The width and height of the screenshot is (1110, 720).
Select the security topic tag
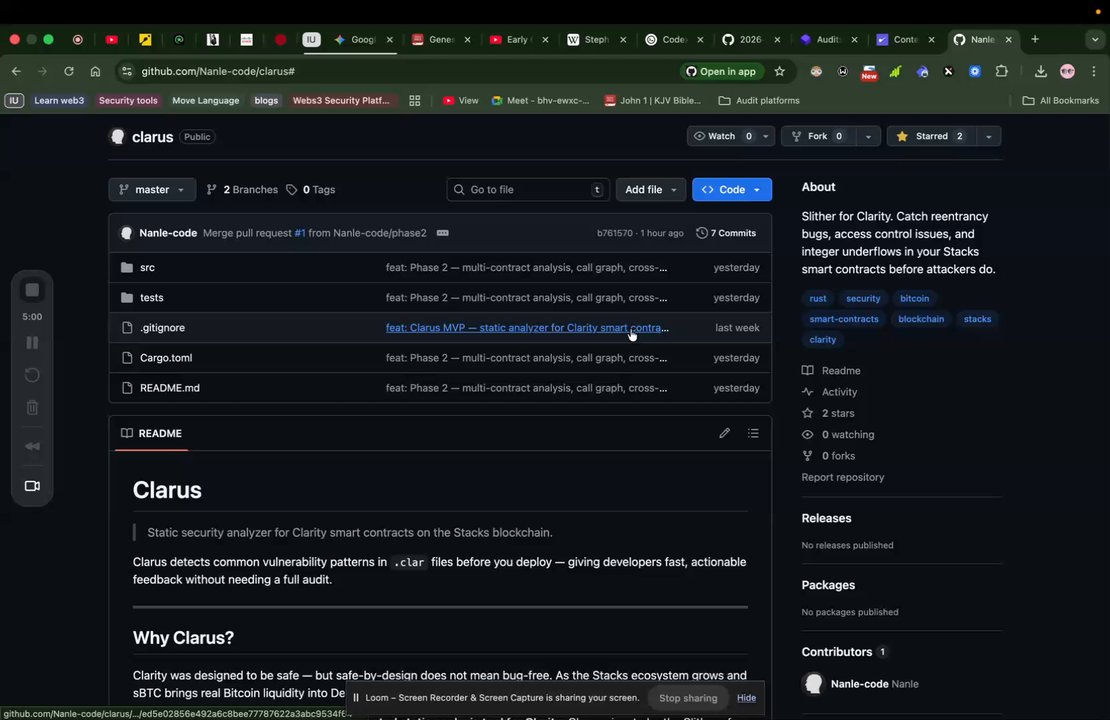tap(863, 299)
